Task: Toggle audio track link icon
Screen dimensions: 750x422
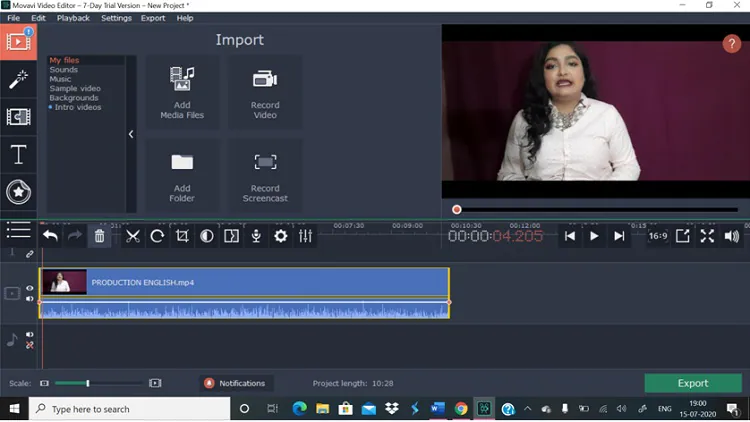Action: click(x=30, y=345)
